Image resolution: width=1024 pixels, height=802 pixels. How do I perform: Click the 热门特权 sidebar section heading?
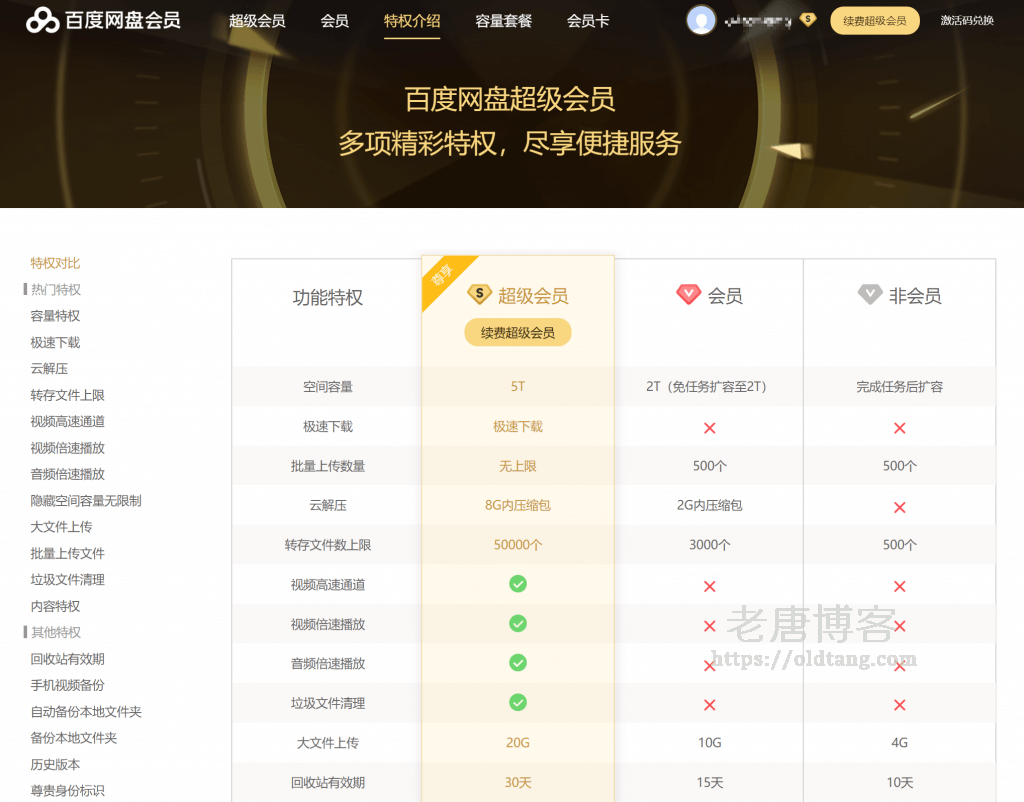coord(56,289)
